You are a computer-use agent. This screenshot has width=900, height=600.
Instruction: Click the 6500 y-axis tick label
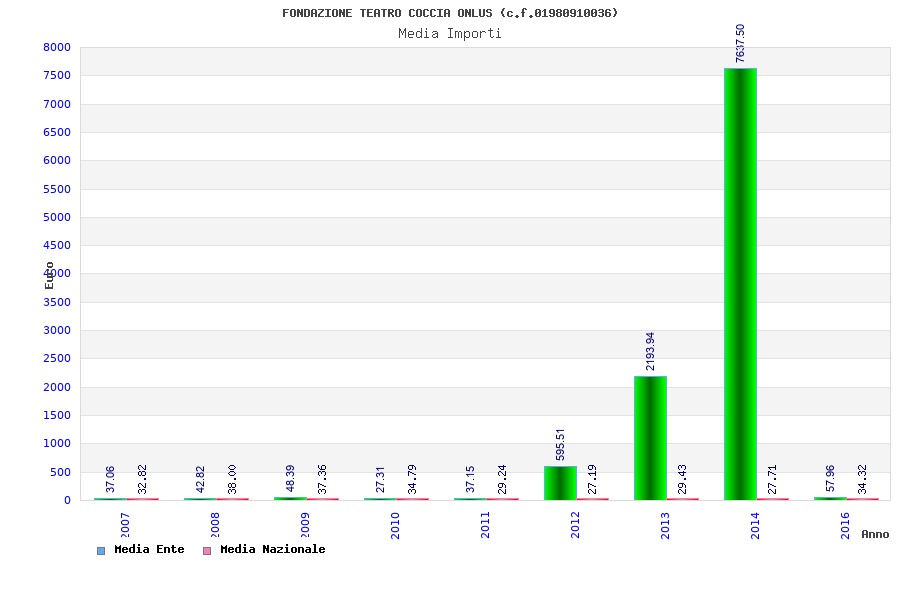[57, 133]
